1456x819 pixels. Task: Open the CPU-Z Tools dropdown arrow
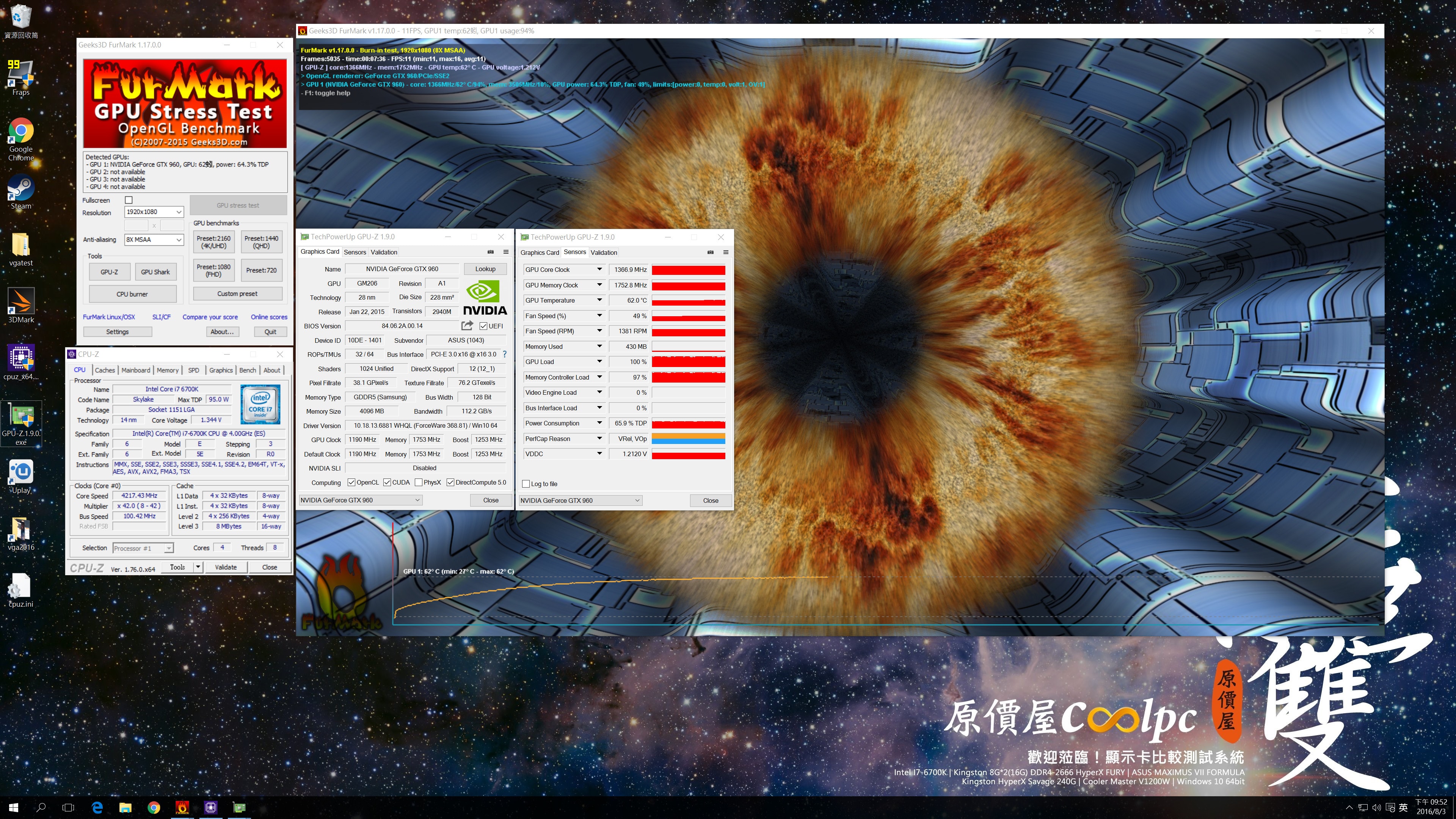coord(198,567)
